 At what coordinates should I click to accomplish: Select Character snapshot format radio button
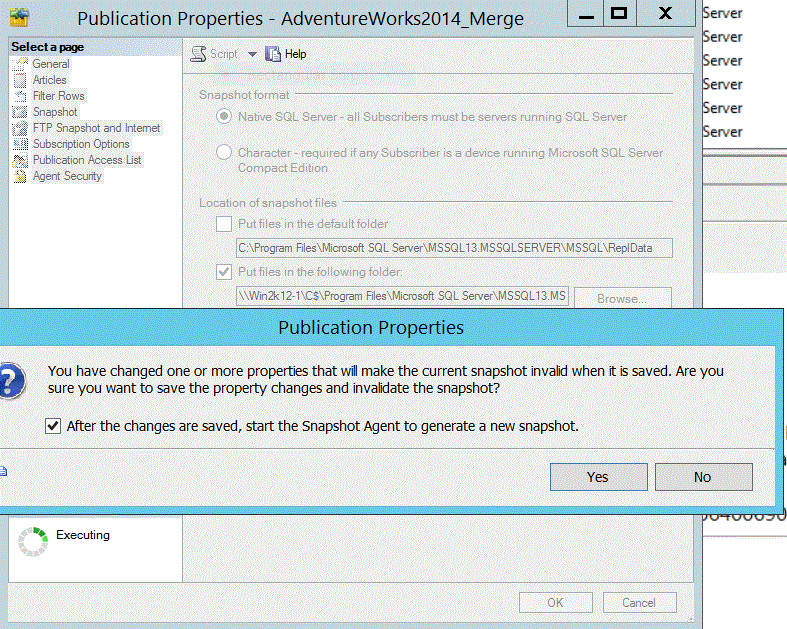[x=224, y=152]
